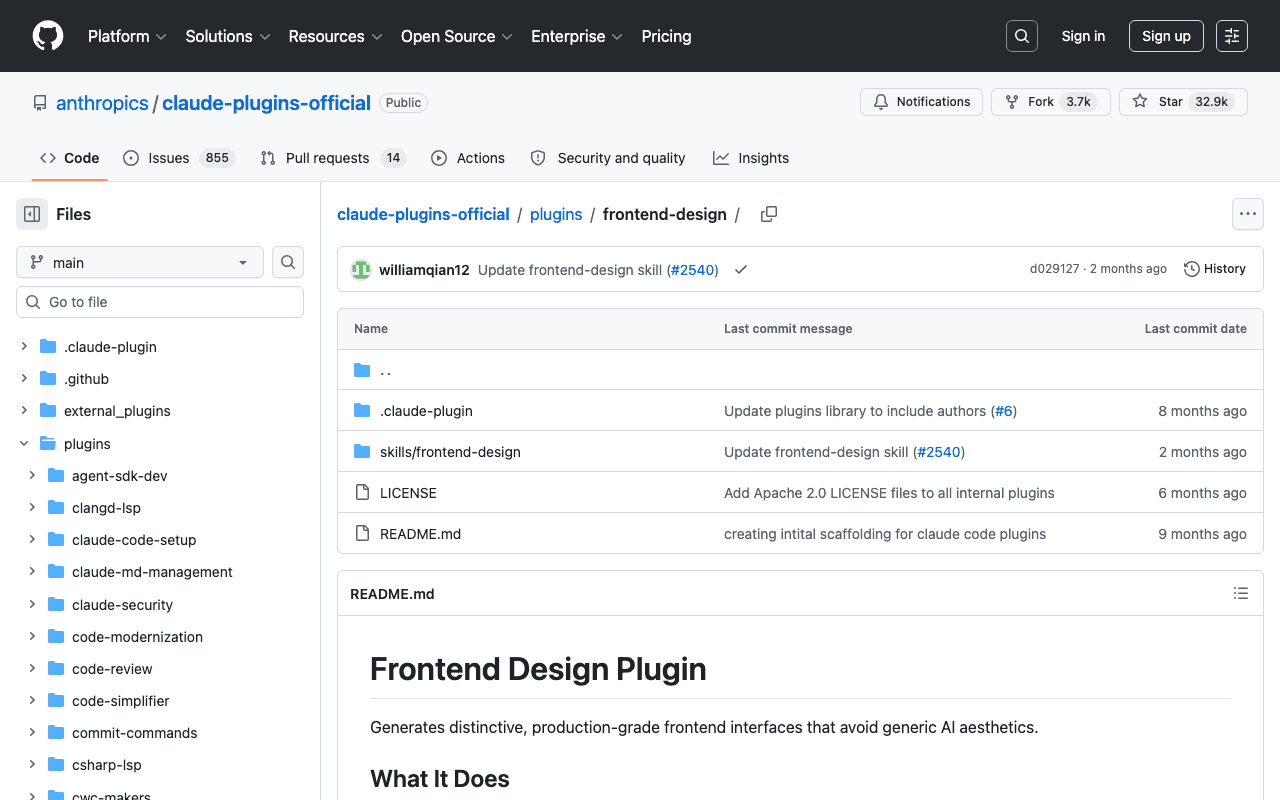Switch to the Pull requests tab
This screenshot has height=800, width=1280.
[333, 158]
